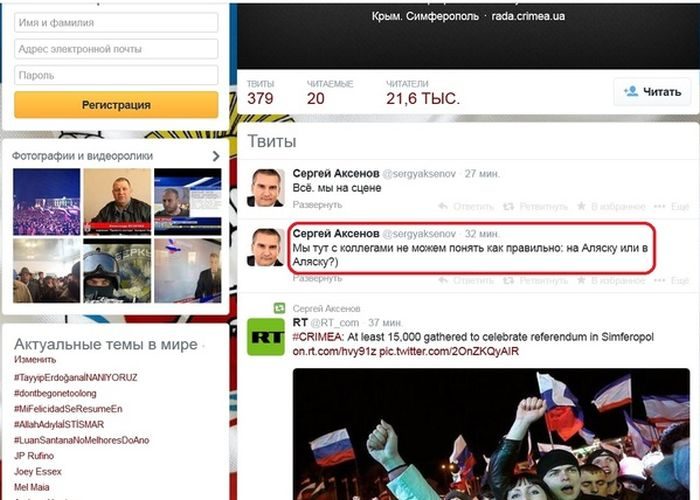Click the yellow Регистрация button

(x=116, y=105)
